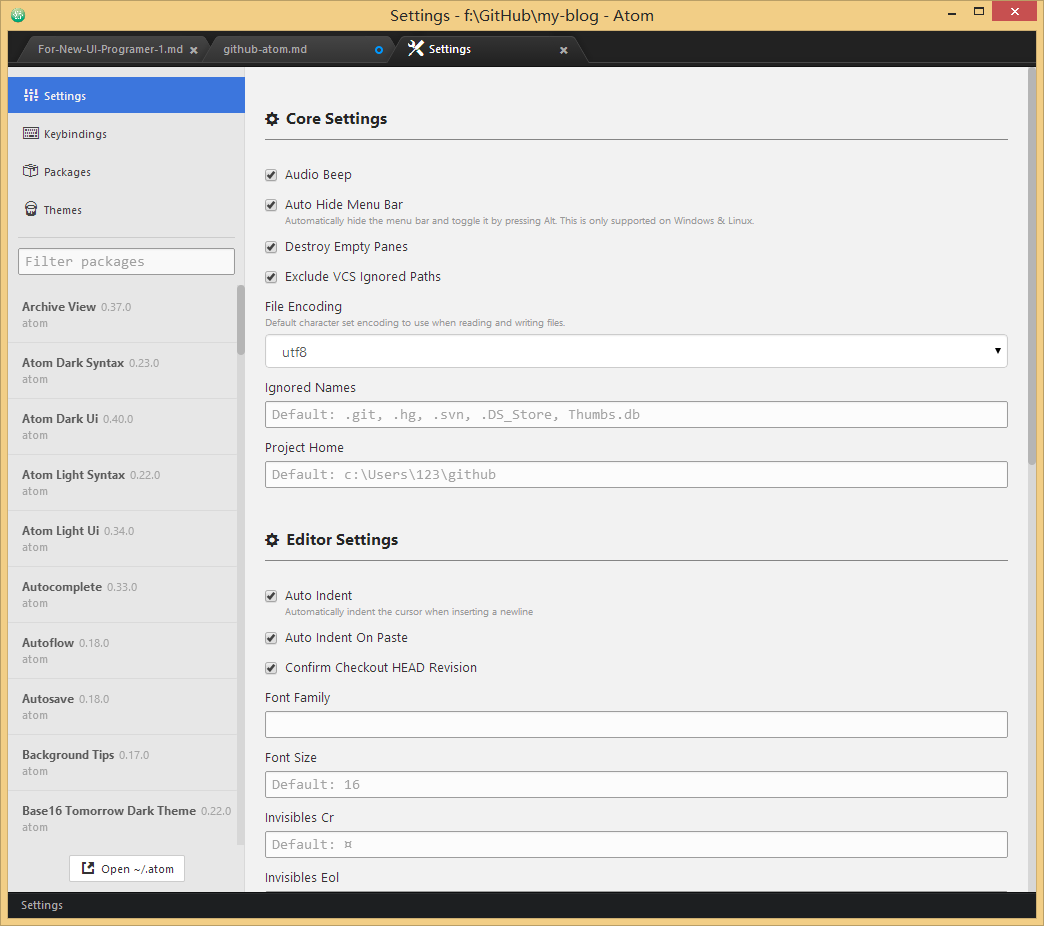Select the Background Tips package entry
Image resolution: width=1044 pixels, height=926 pixels.
[123, 762]
